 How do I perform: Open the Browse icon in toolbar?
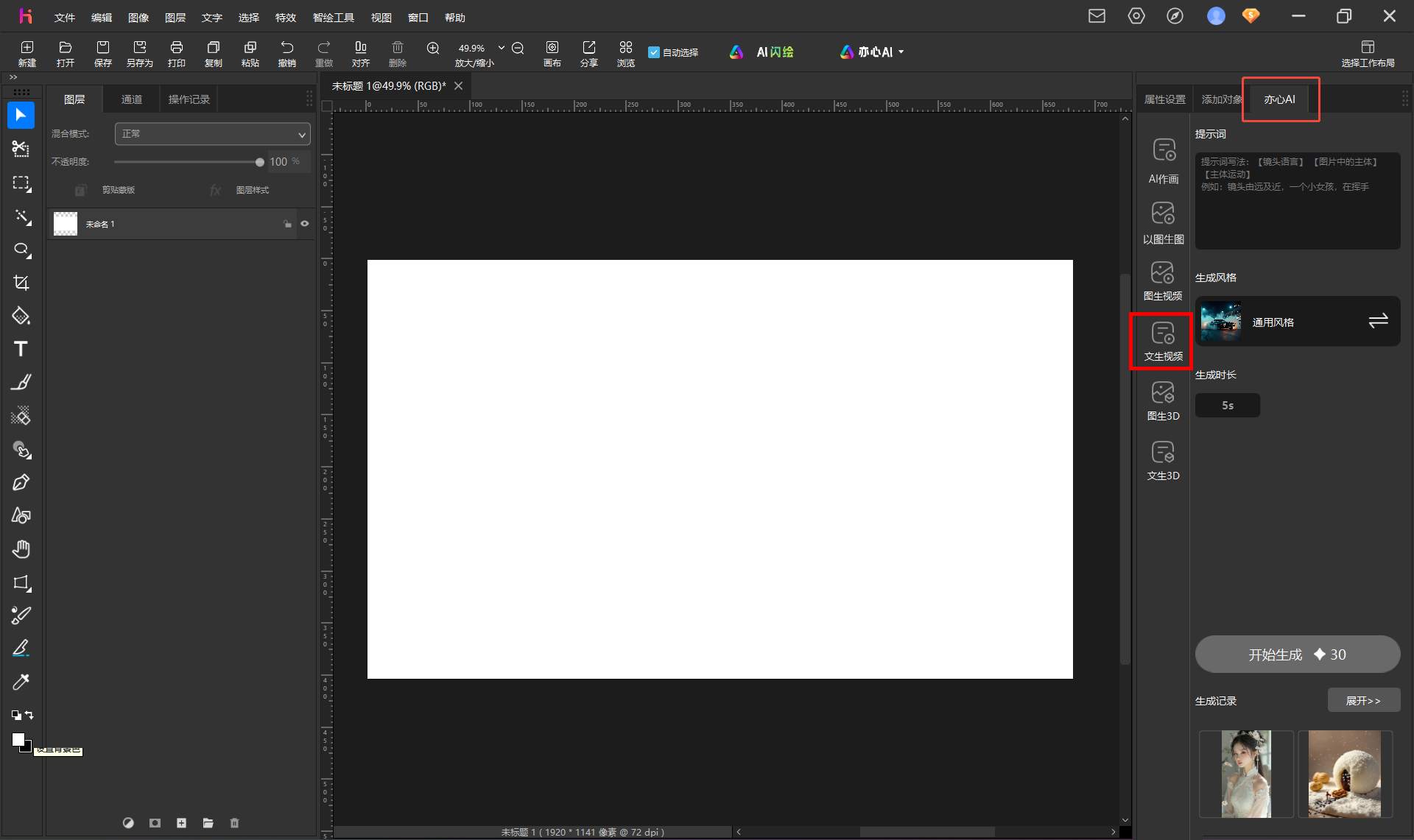coord(626,54)
